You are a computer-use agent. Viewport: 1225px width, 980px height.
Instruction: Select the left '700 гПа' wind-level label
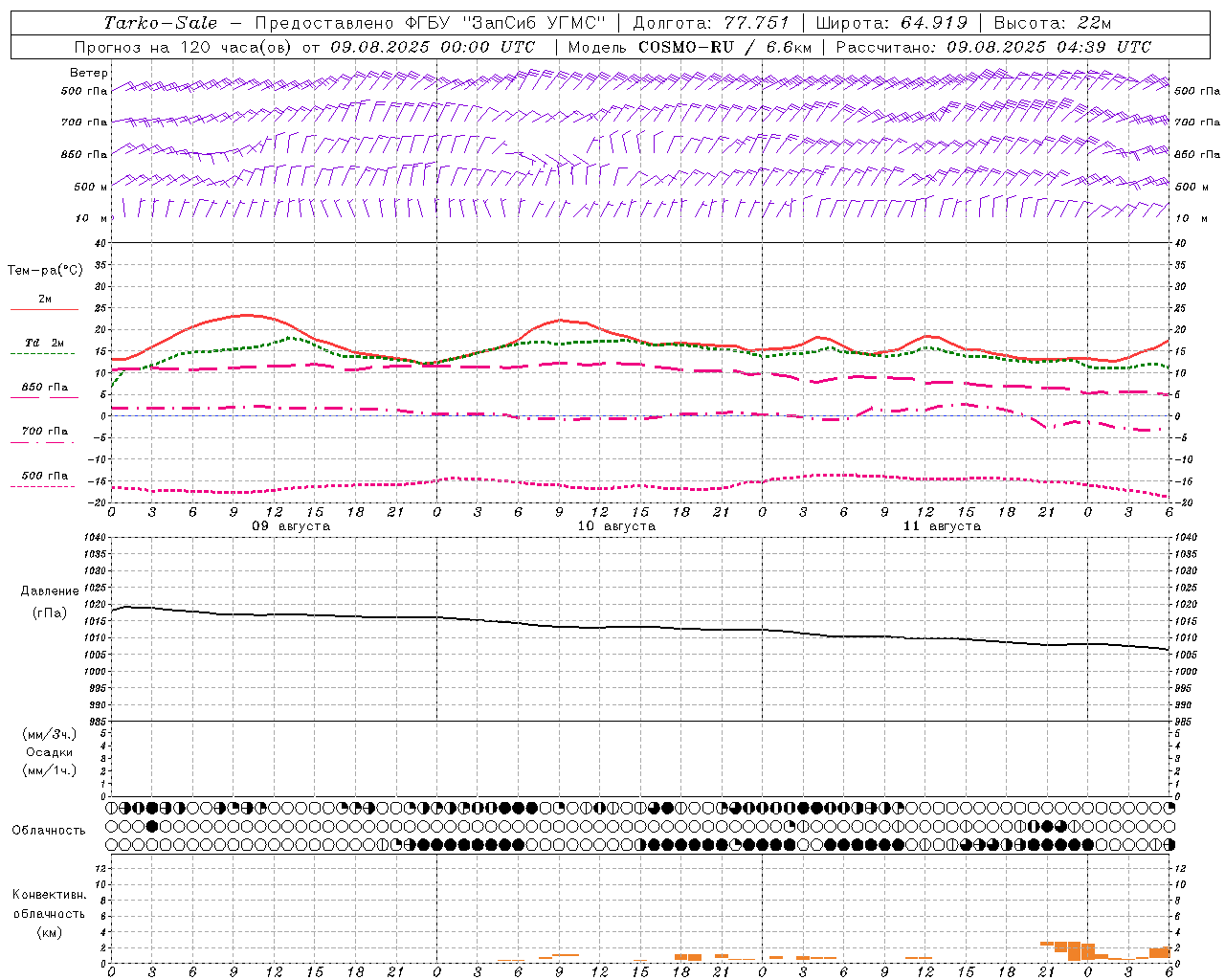(84, 122)
